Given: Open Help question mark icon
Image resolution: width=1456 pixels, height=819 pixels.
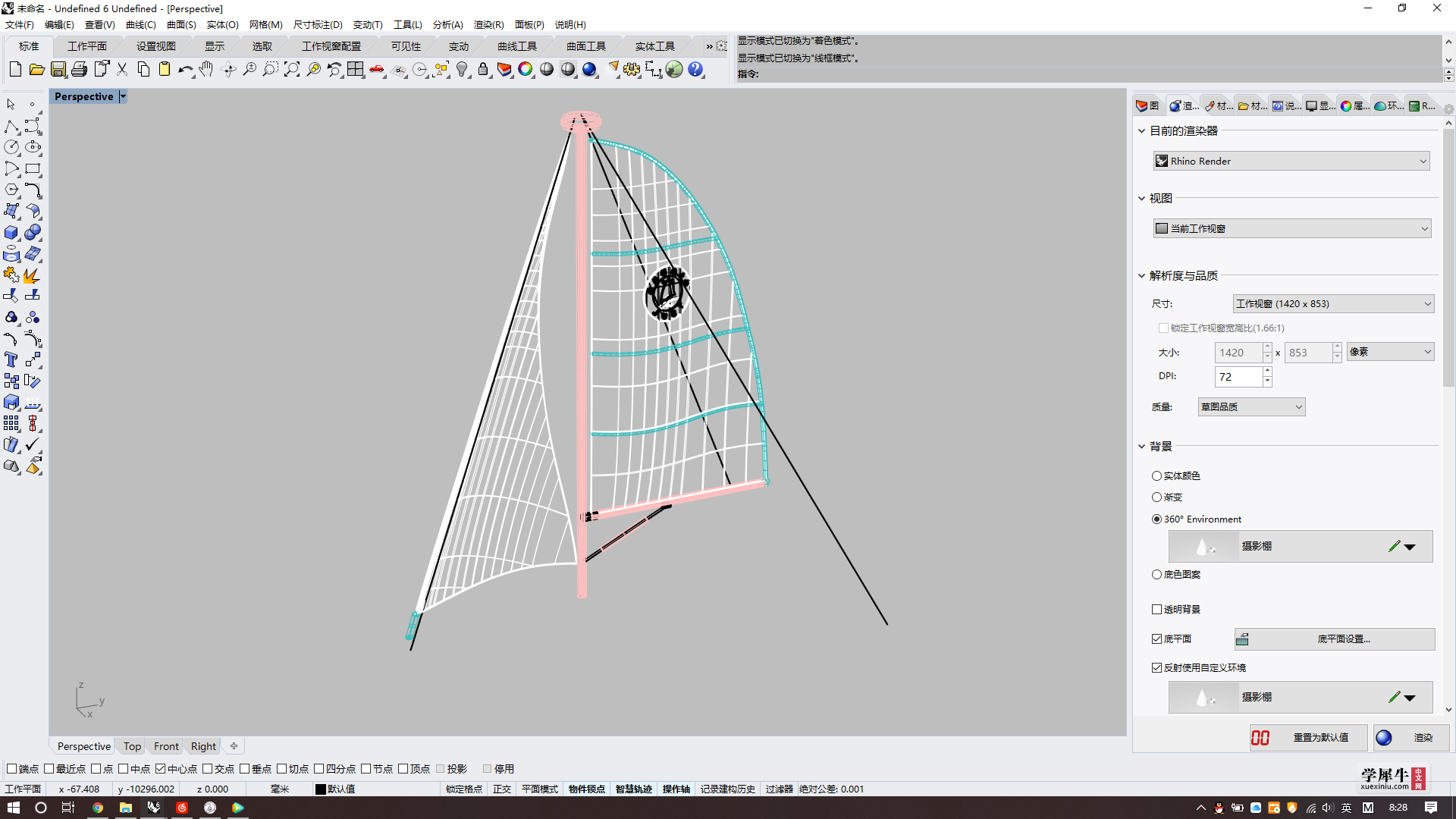Looking at the screenshot, I should point(695,70).
